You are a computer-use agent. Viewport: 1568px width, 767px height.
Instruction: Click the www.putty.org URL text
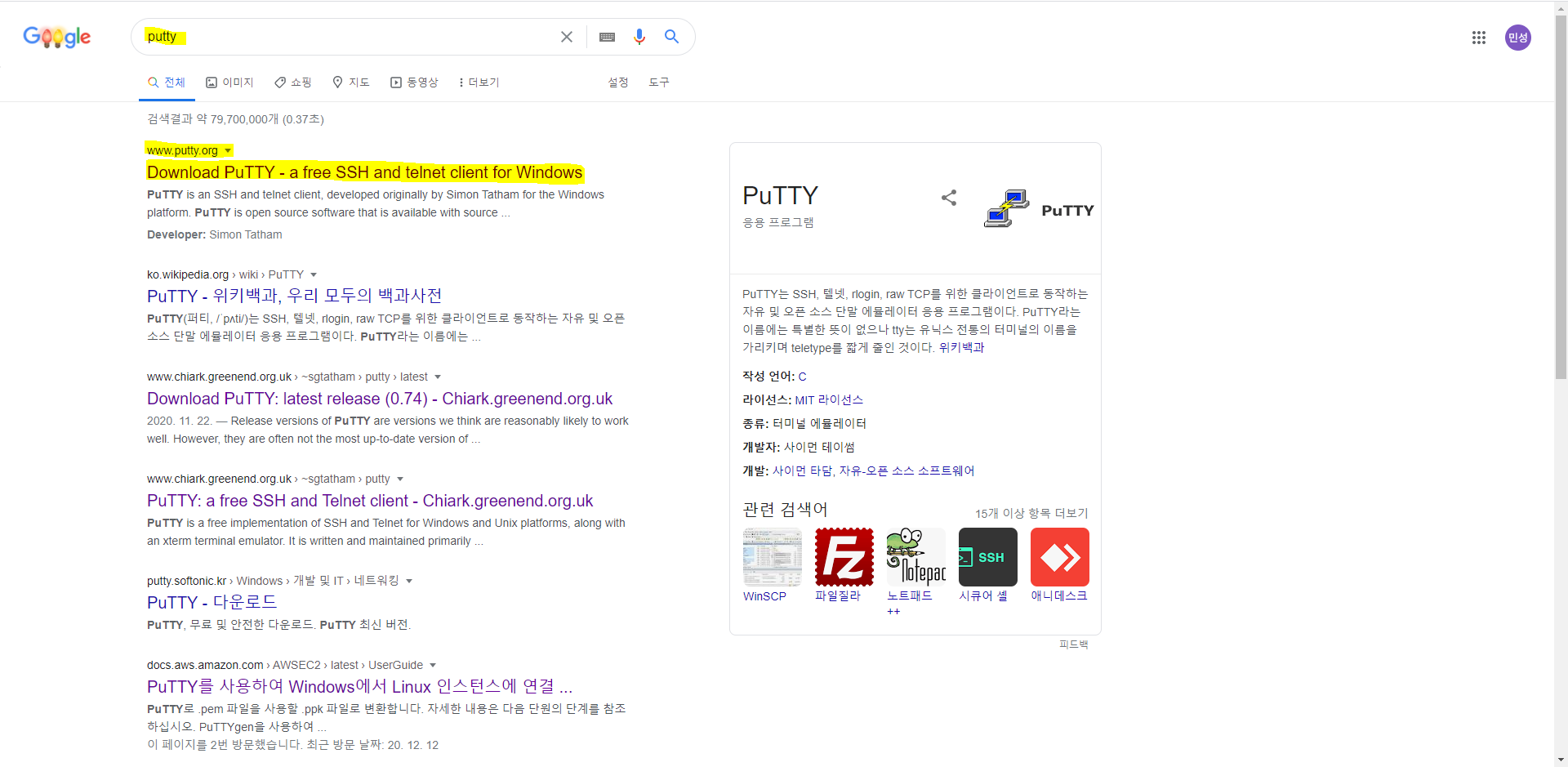click(x=182, y=150)
